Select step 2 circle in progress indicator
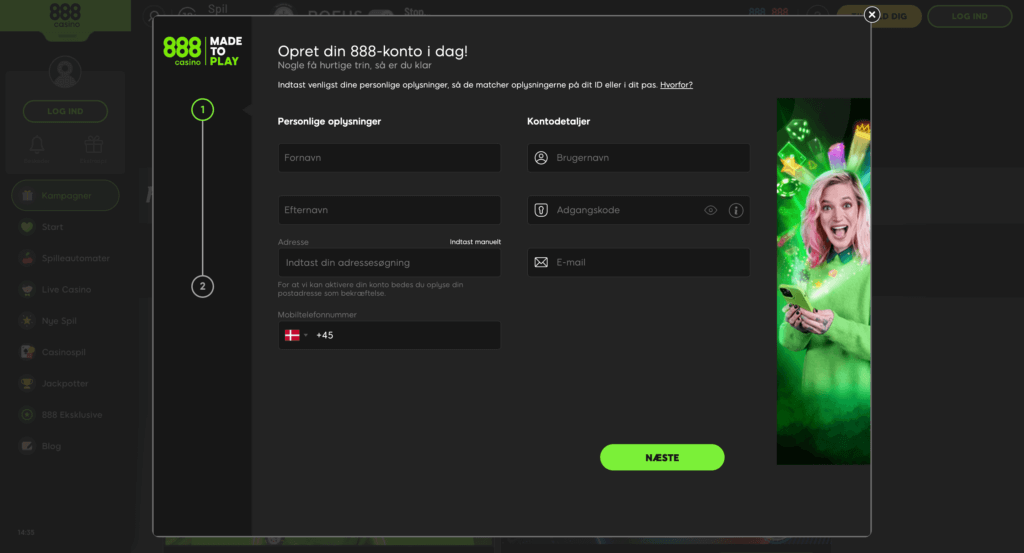 pyautogui.click(x=202, y=286)
